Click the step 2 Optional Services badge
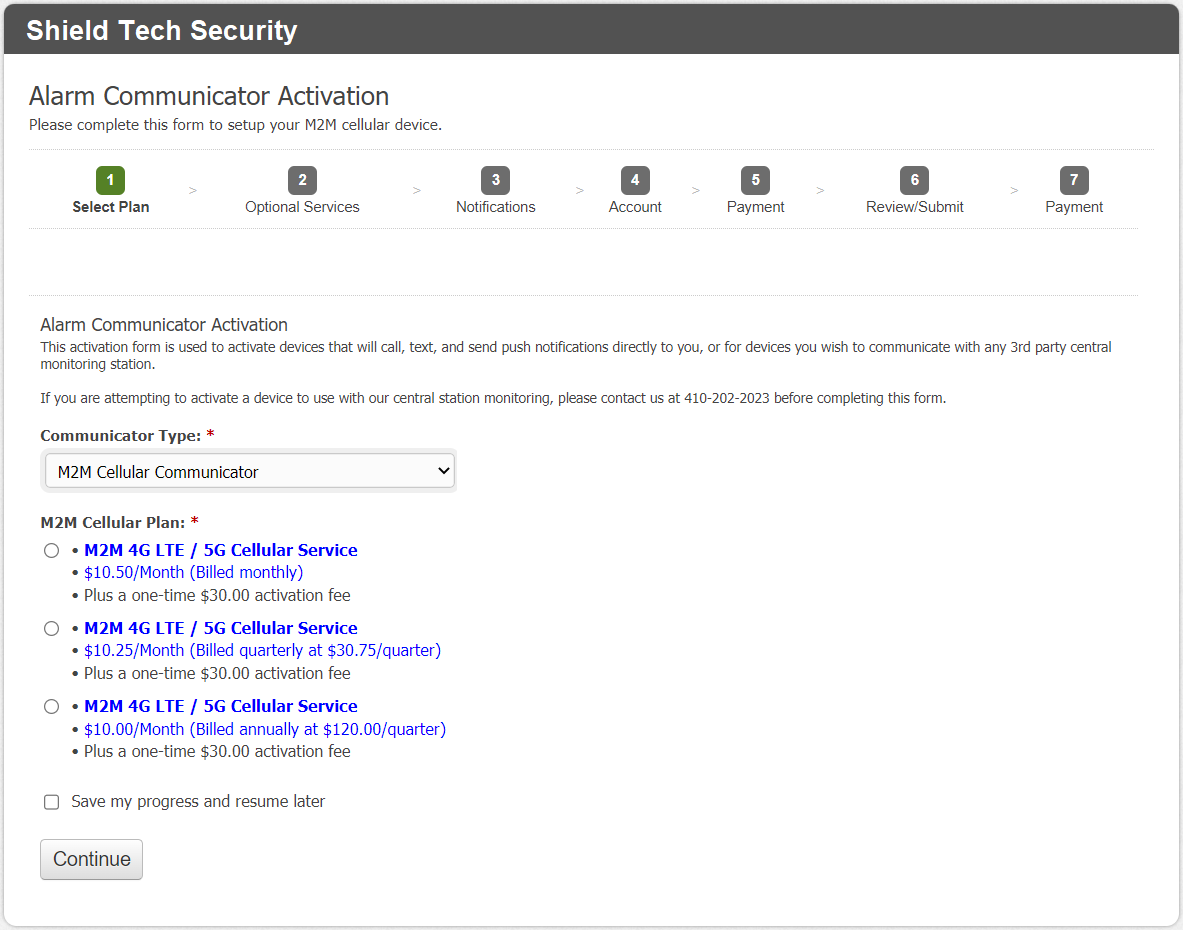Screen dimensions: 1185x930 pos(302,181)
